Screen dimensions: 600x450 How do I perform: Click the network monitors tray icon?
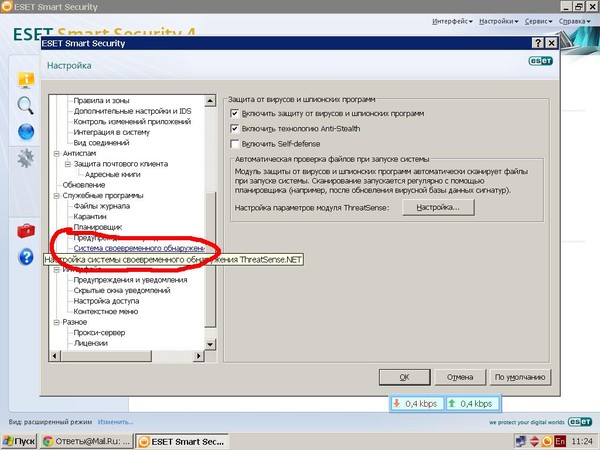point(520,441)
